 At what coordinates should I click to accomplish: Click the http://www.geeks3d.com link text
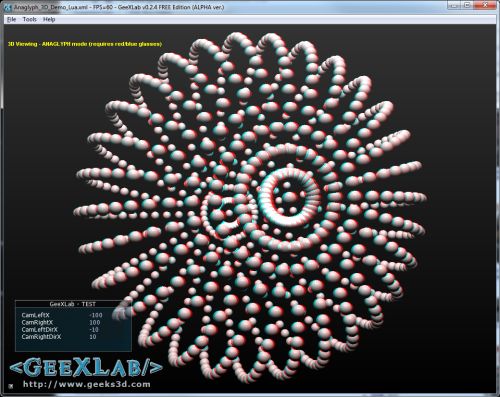click(x=87, y=384)
